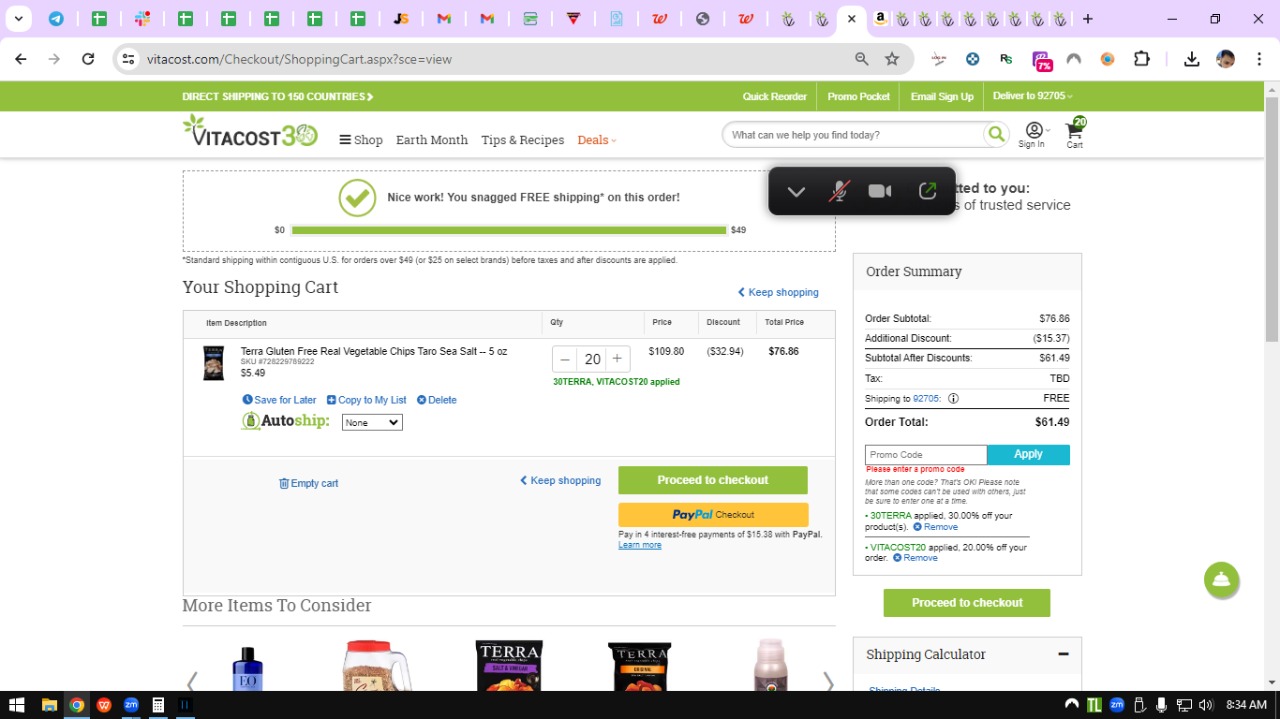This screenshot has height=719, width=1280.
Task: Go back to the previous page in Chrome
Action: (x=21, y=59)
